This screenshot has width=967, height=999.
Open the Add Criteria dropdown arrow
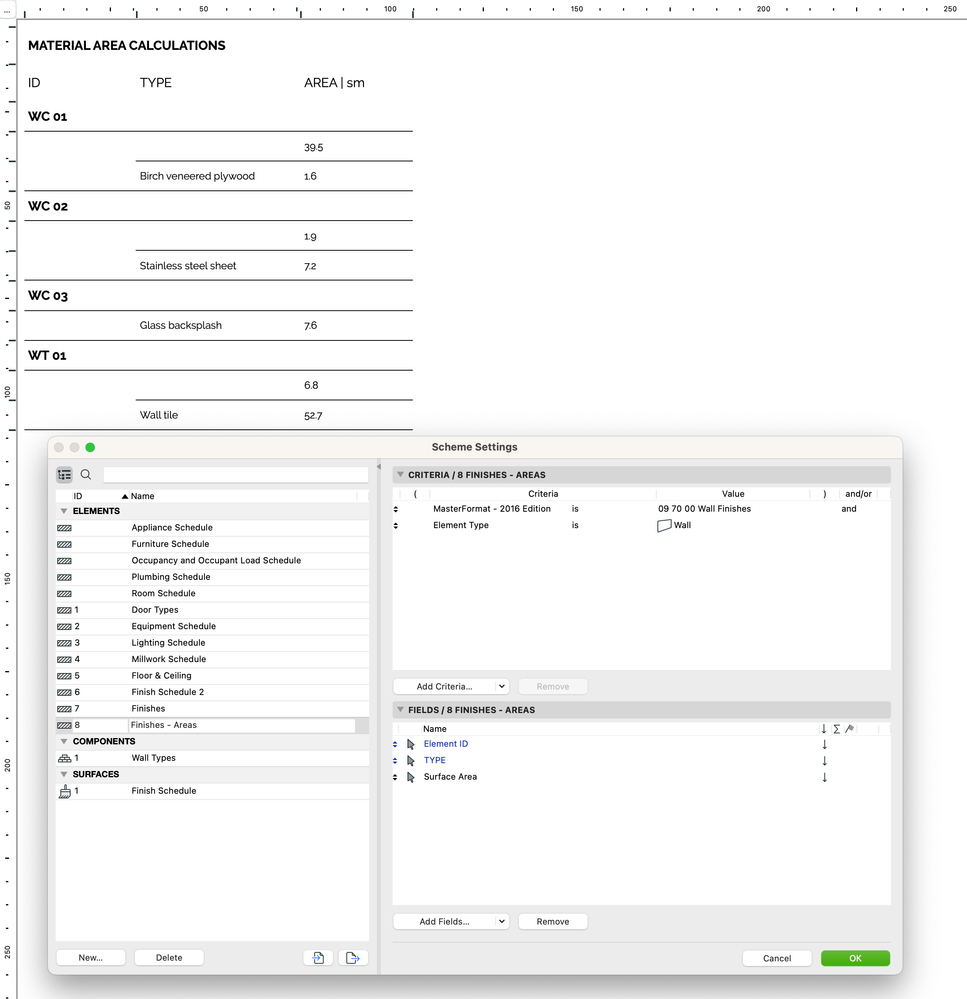(502, 686)
